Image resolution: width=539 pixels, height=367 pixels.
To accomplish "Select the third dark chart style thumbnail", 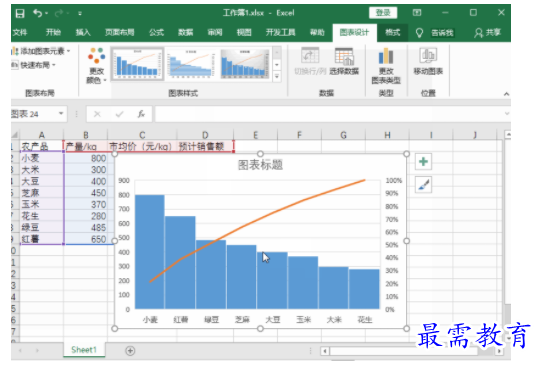I will pos(245,64).
